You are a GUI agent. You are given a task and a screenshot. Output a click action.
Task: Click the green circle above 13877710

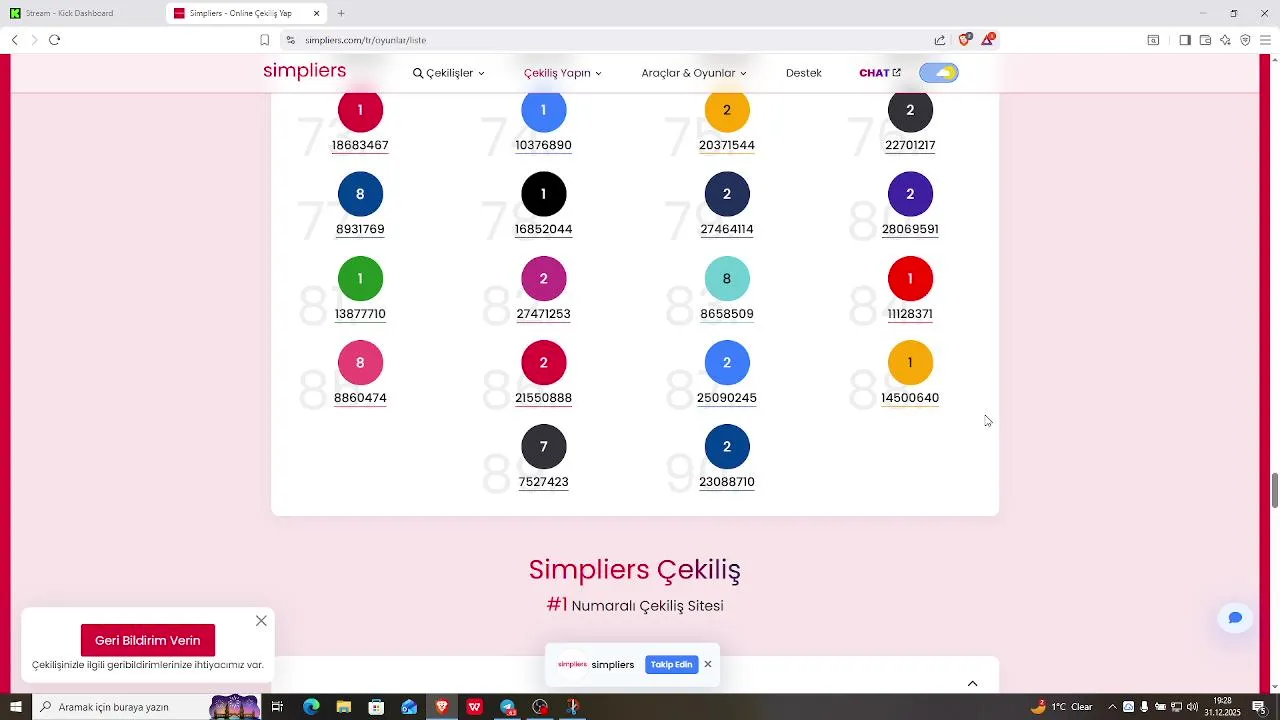pos(360,278)
